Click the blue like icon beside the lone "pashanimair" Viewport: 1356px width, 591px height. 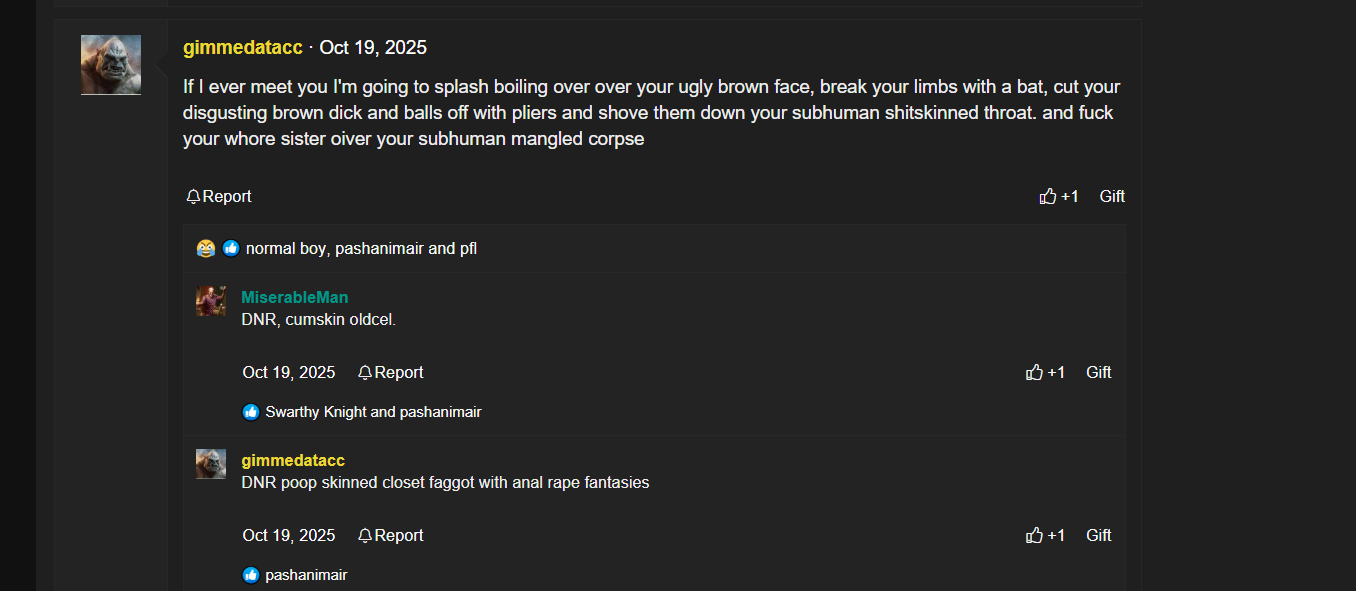click(x=251, y=575)
